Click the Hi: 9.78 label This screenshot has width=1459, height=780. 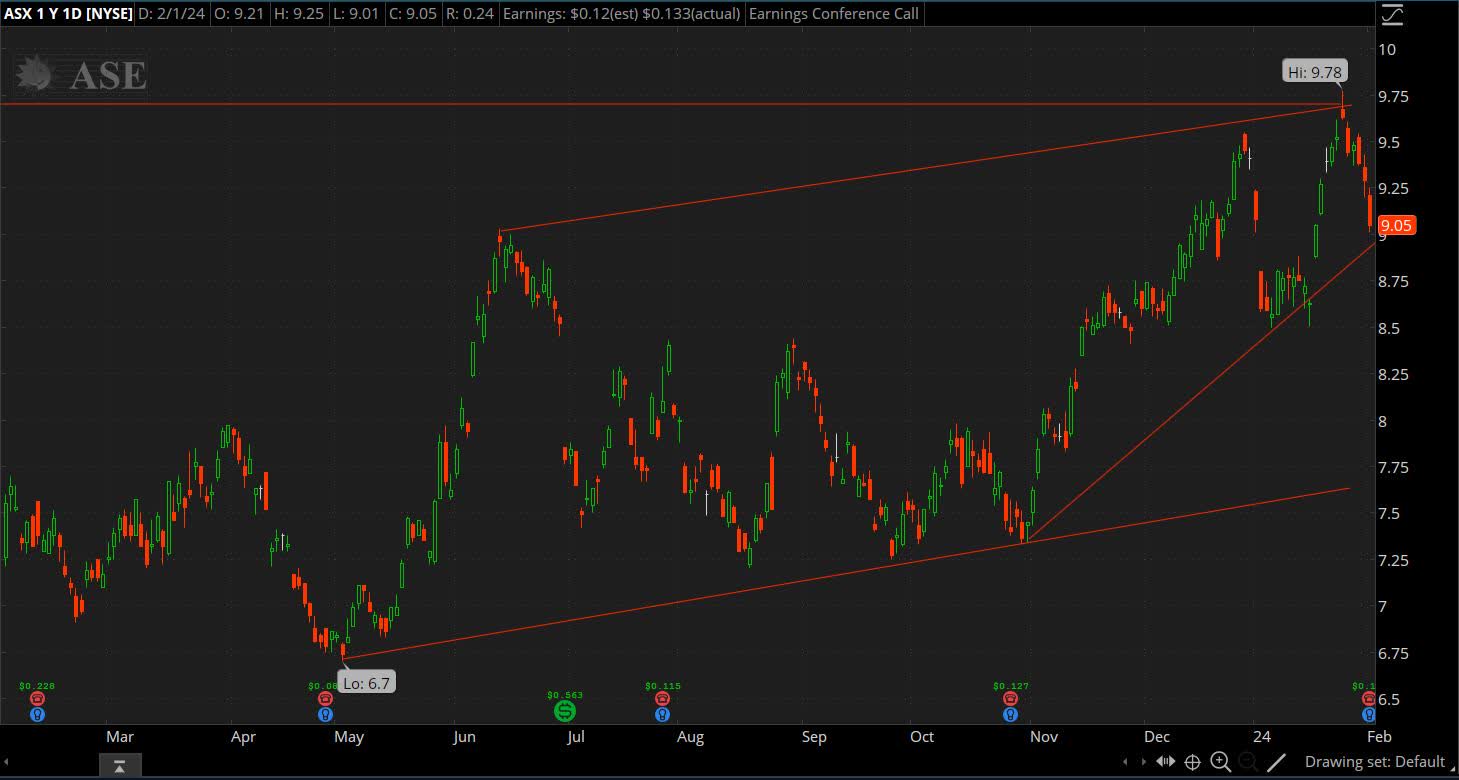pyautogui.click(x=1314, y=71)
